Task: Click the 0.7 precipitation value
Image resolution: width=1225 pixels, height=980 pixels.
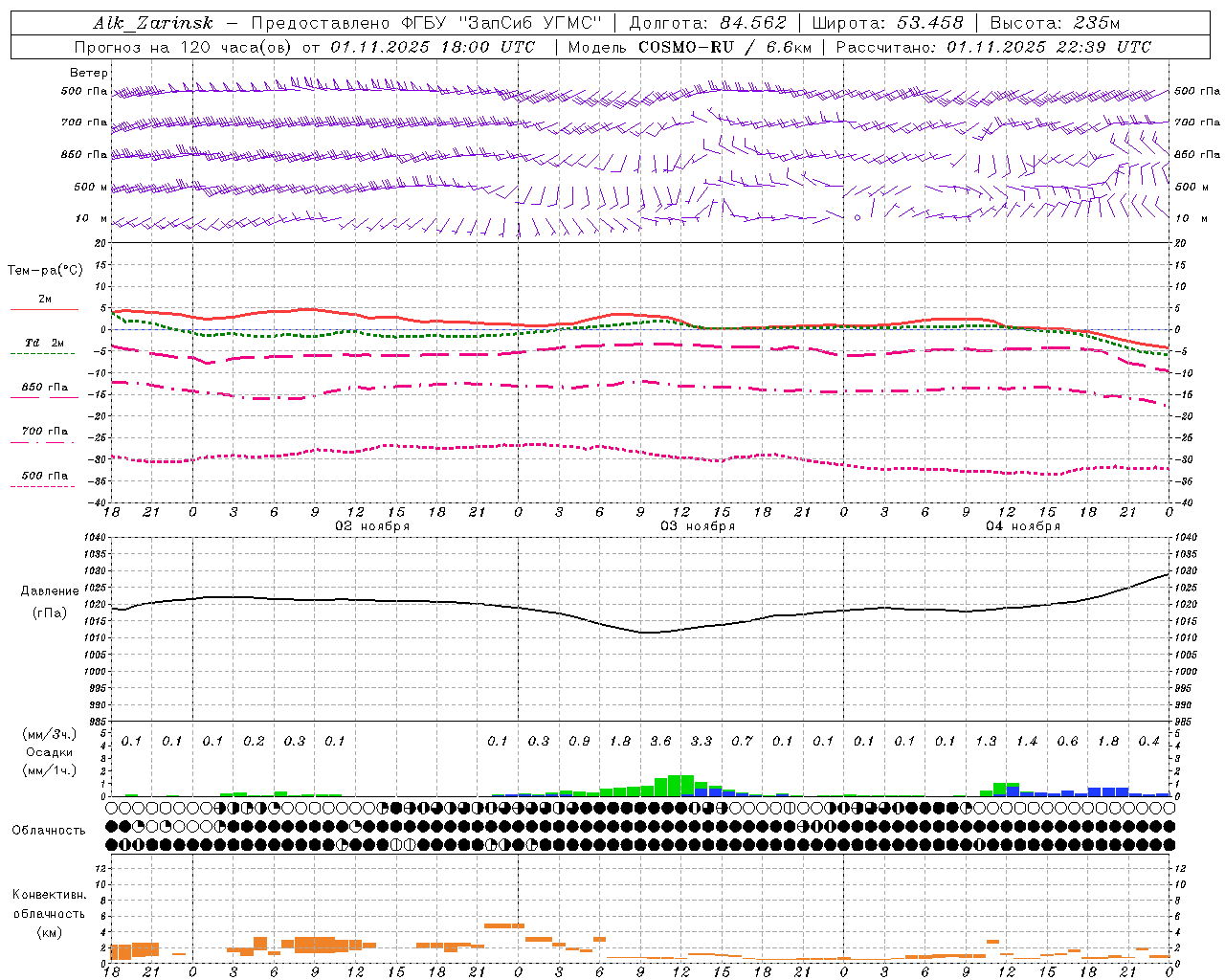Action: coord(742,741)
